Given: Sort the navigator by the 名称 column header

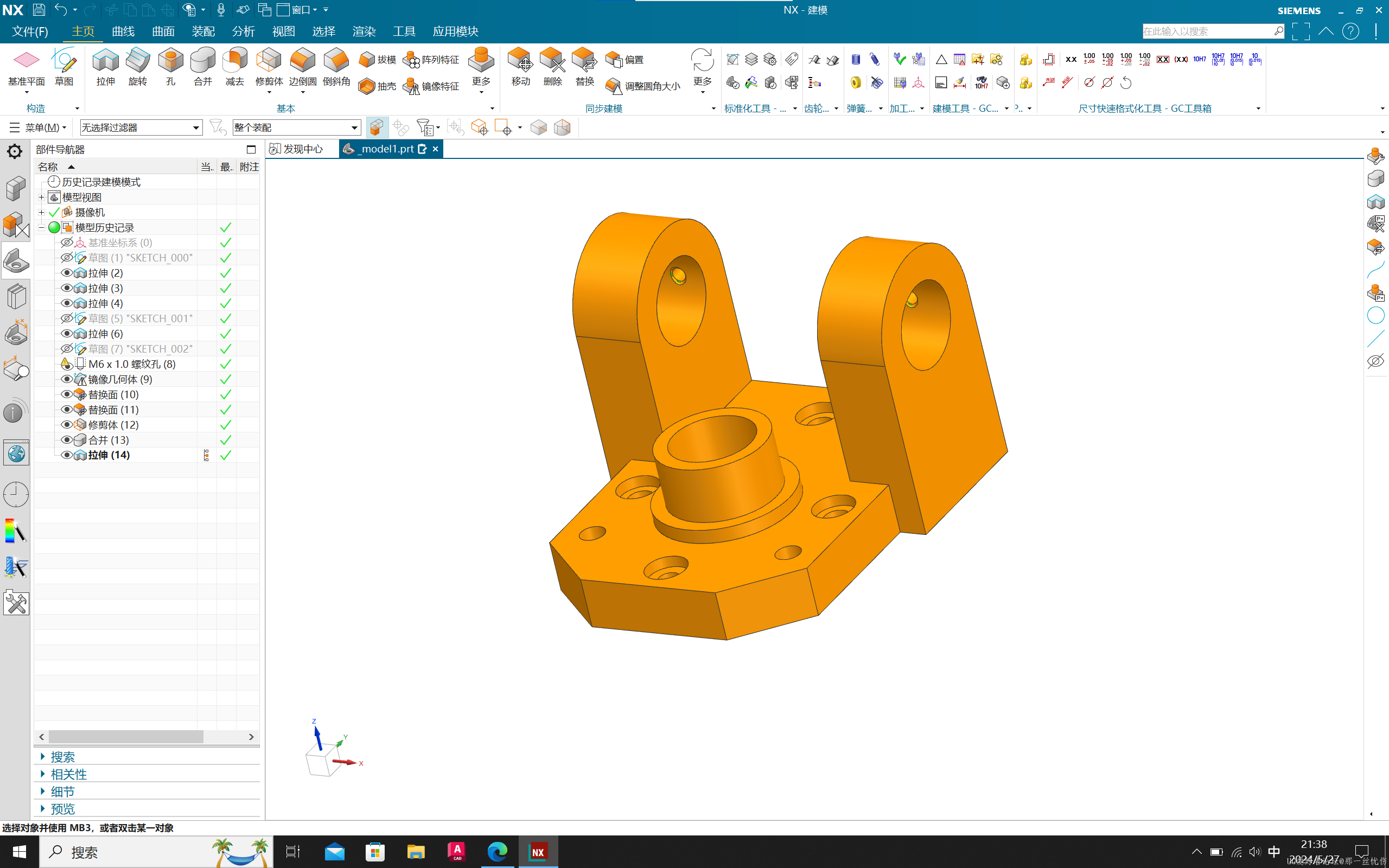Looking at the screenshot, I should point(115,167).
